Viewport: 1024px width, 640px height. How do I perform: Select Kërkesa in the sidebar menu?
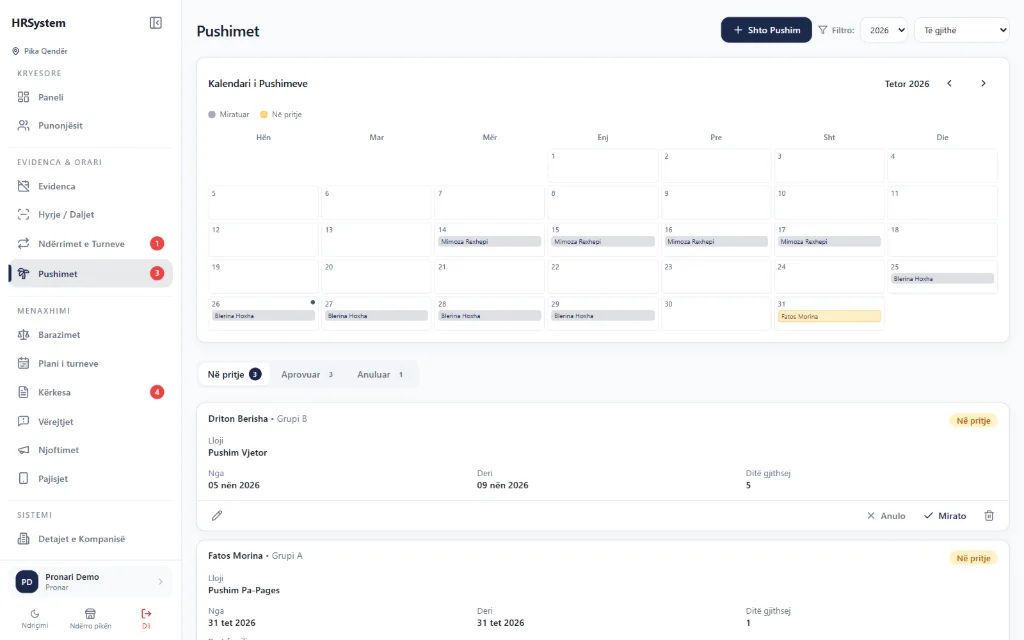91,392
